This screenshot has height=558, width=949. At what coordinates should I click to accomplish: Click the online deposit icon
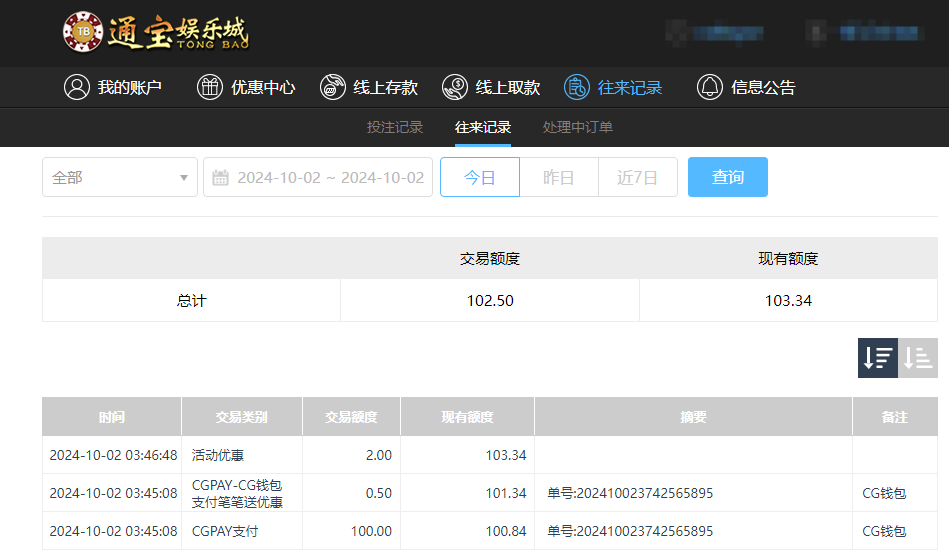point(333,87)
